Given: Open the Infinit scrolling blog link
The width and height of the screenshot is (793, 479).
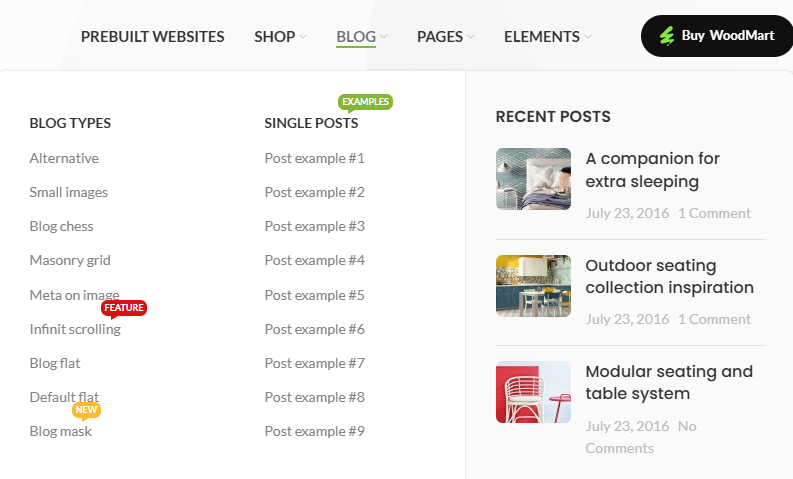Looking at the screenshot, I should [x=75, y=329].
